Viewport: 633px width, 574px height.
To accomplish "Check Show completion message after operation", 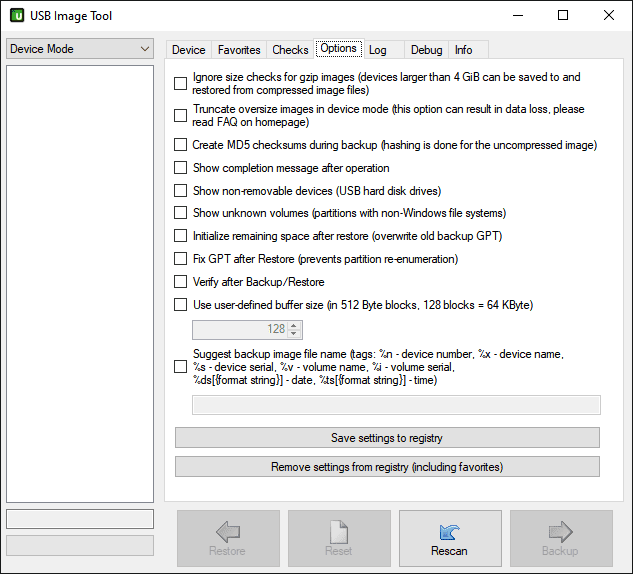I will pos(180,168).
